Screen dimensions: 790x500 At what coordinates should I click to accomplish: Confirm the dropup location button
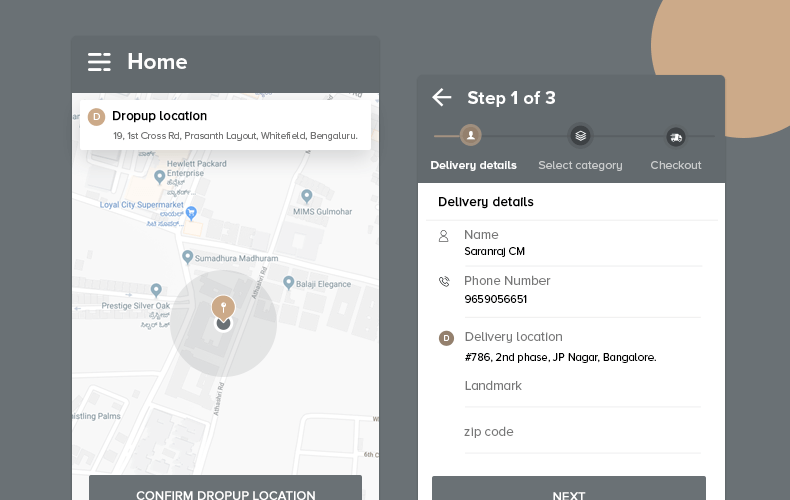tap(225, 488)
